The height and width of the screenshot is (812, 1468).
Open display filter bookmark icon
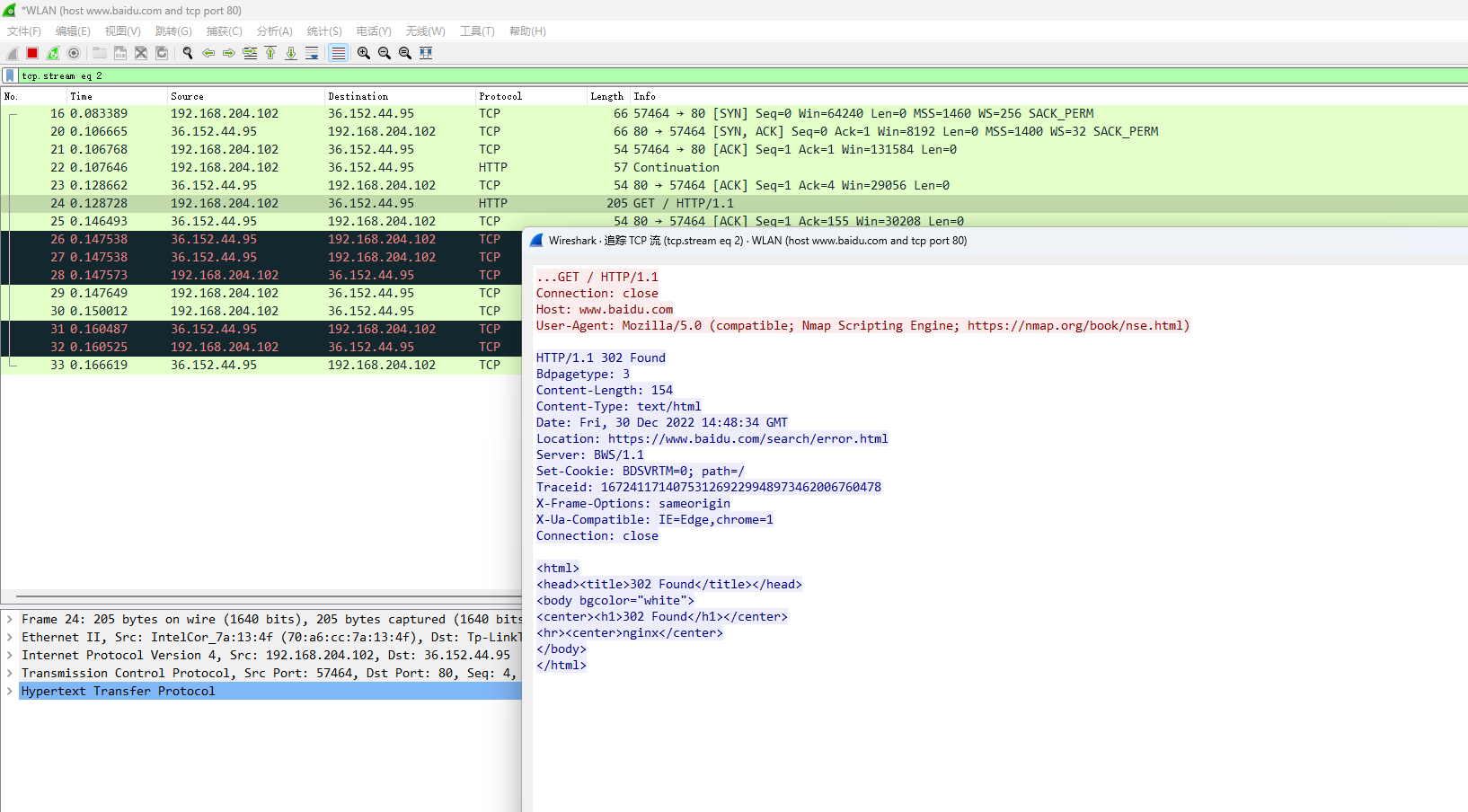(10, 75)
